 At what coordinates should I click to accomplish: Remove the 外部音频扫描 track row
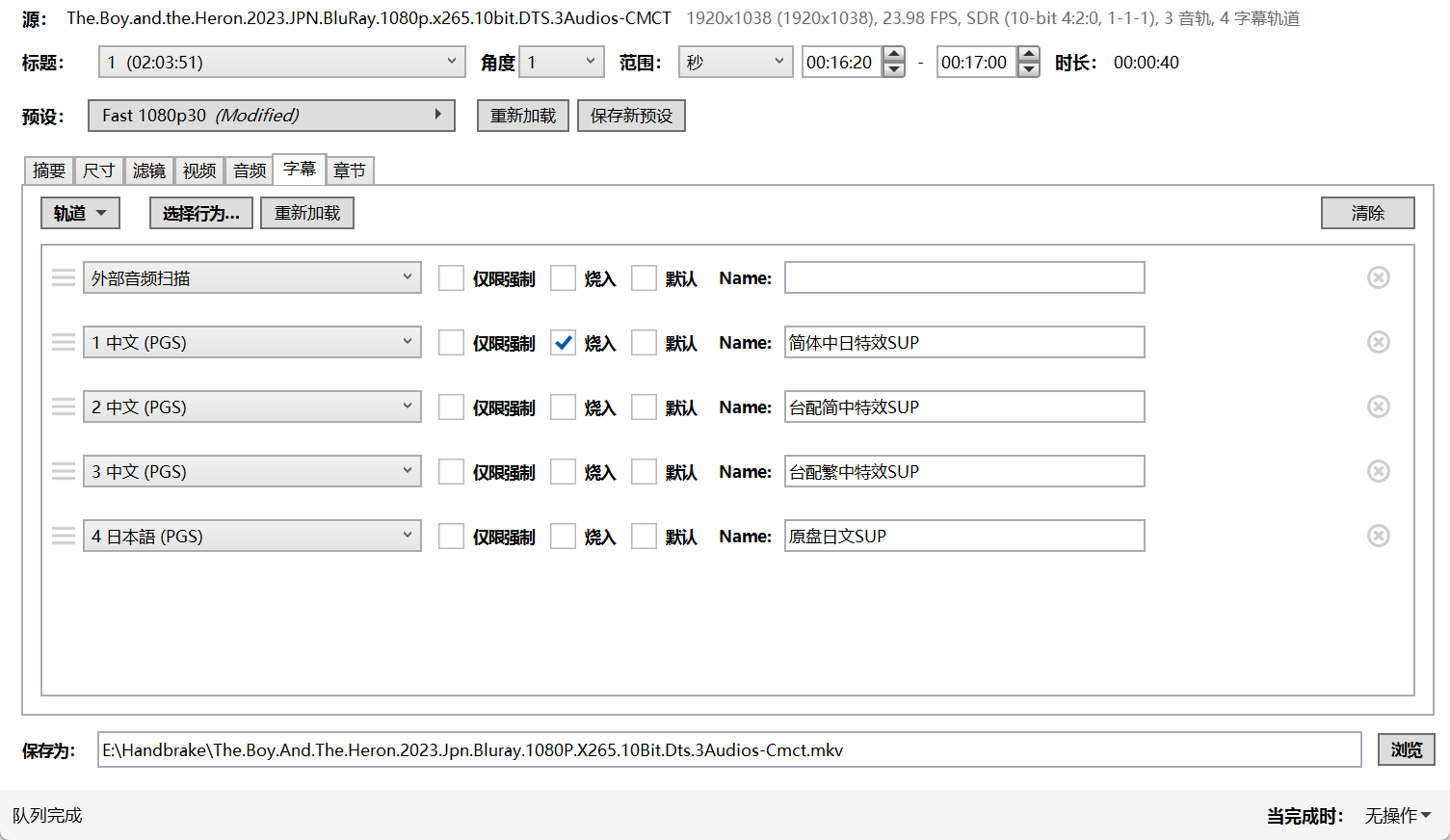click(x=1378, y=277)
